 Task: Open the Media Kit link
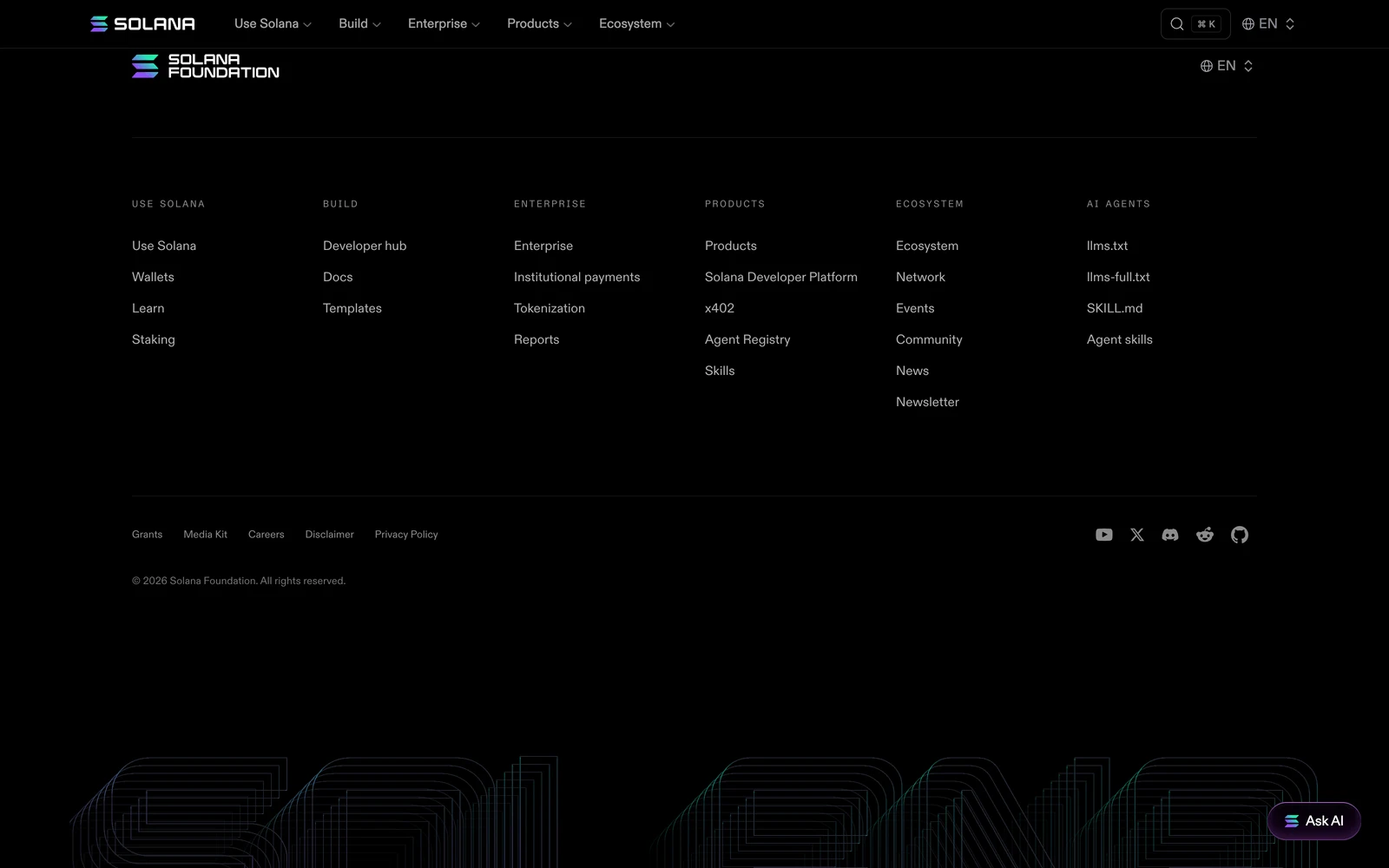205,535
